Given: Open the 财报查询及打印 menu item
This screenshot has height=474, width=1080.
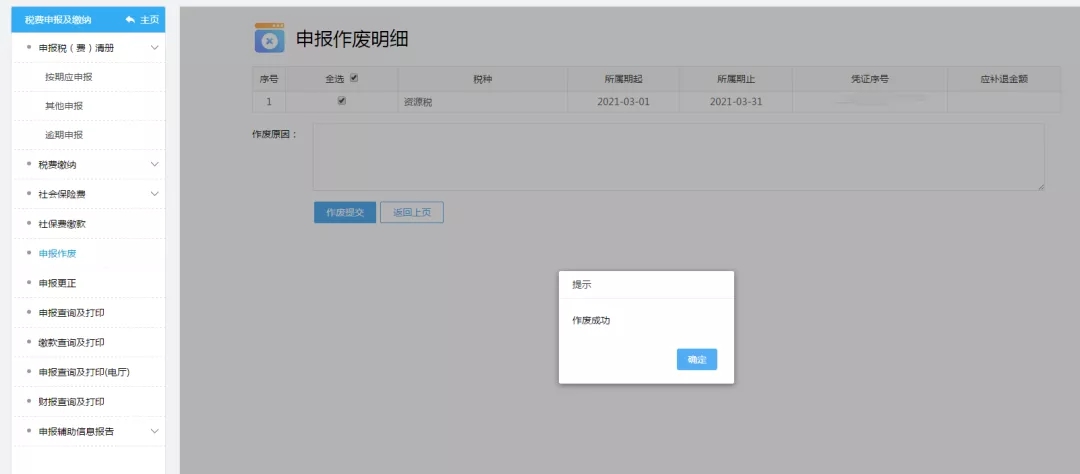Looking at the screenshot, I should click(x=72, y=401).
